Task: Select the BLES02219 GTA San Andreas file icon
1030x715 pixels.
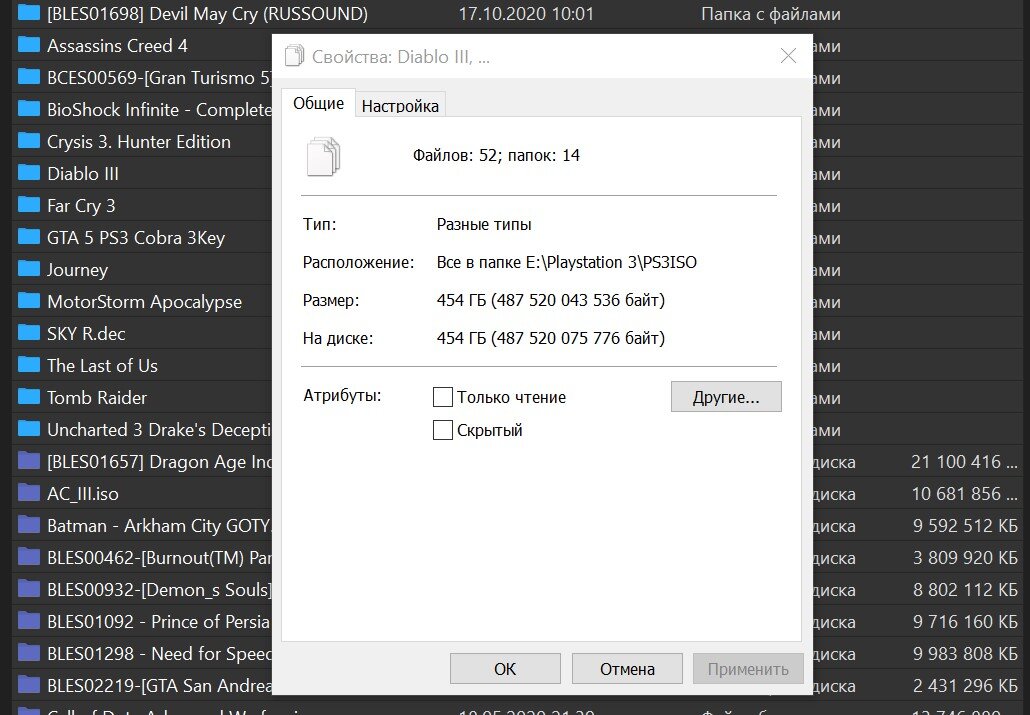Action: click(28, 685)
